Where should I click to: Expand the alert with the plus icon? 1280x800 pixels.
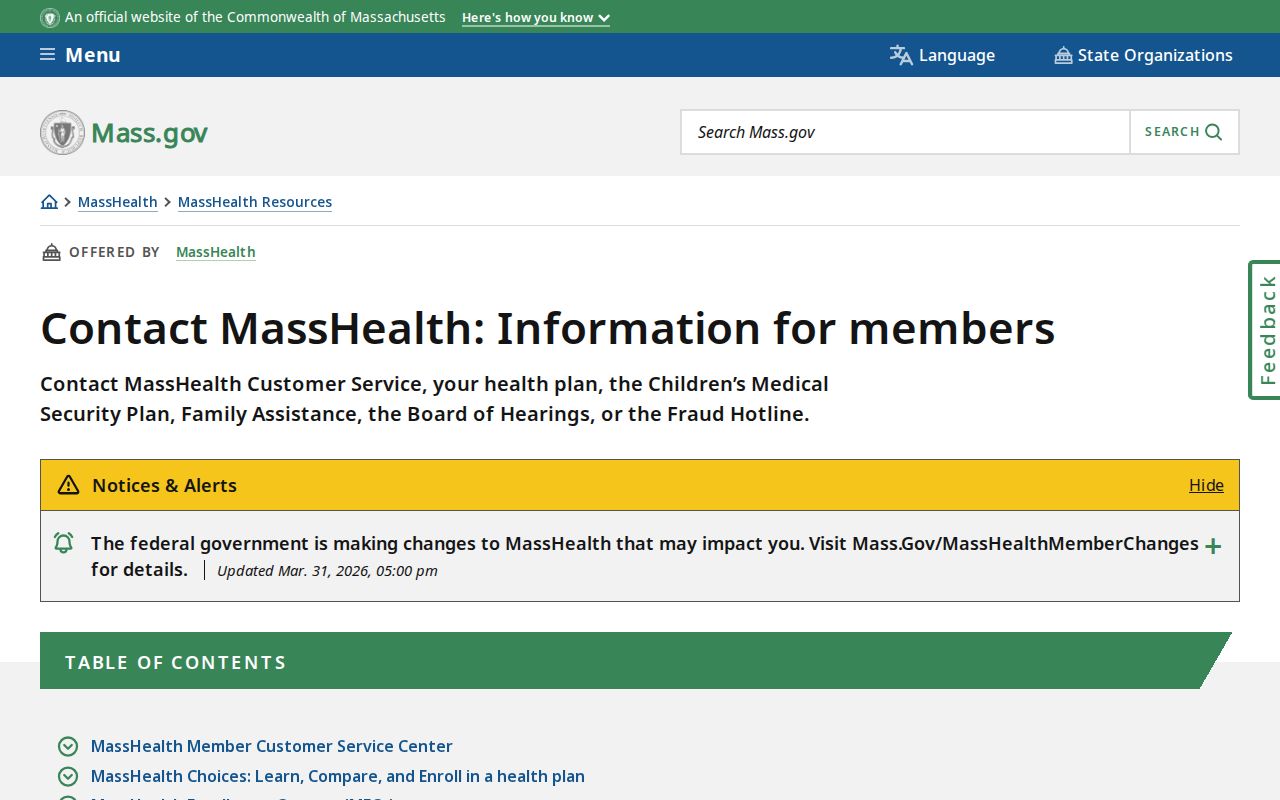[x=1213, y=546]
